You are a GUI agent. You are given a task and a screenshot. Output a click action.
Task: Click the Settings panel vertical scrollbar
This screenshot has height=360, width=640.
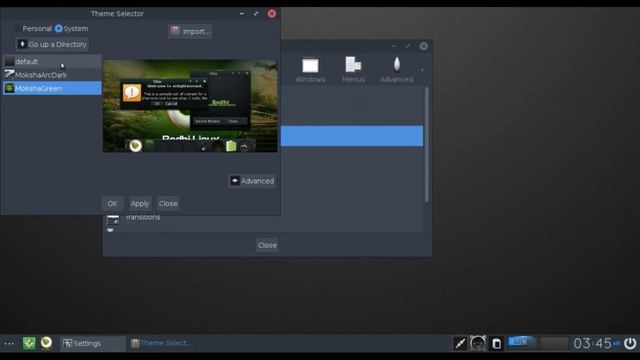click(427, 144)
